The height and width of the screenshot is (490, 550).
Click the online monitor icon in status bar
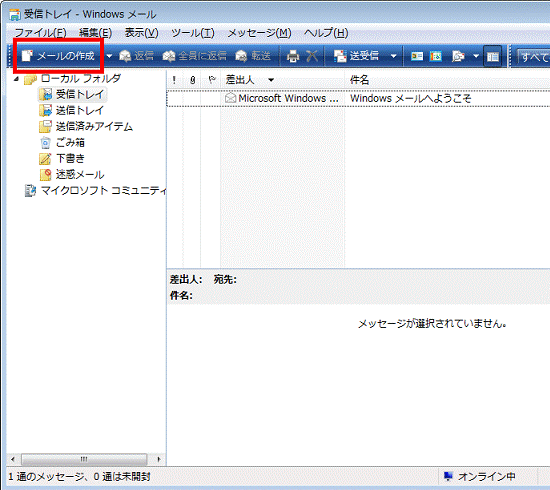(x=448, y=476)
